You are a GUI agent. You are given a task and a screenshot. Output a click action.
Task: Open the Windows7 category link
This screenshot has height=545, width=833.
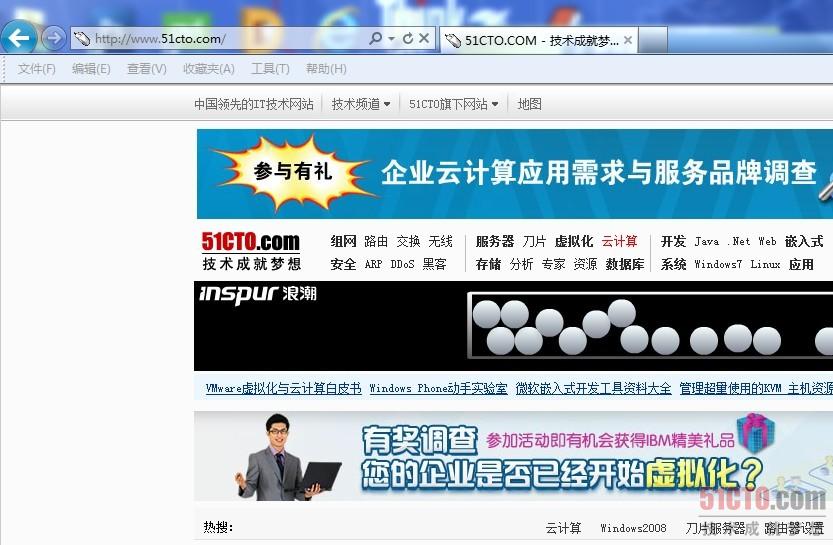[718, 265]
